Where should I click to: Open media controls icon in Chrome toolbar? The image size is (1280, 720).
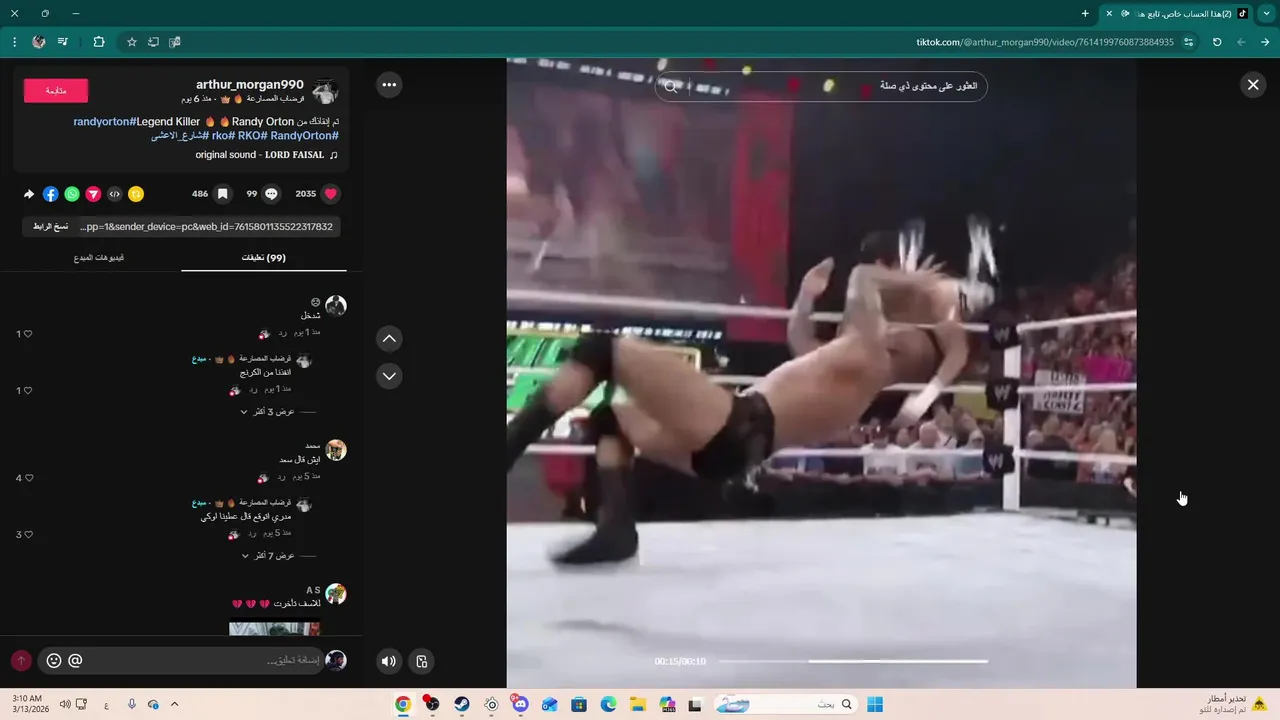coord(63,42)
